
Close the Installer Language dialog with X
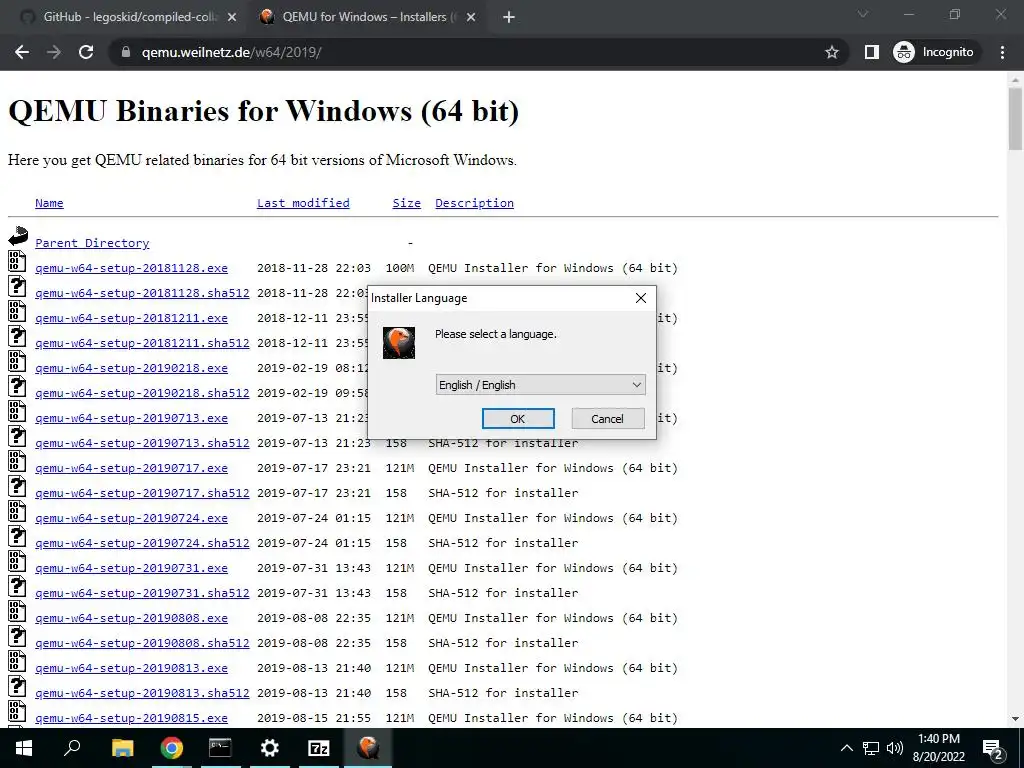[x=641, y=298]
